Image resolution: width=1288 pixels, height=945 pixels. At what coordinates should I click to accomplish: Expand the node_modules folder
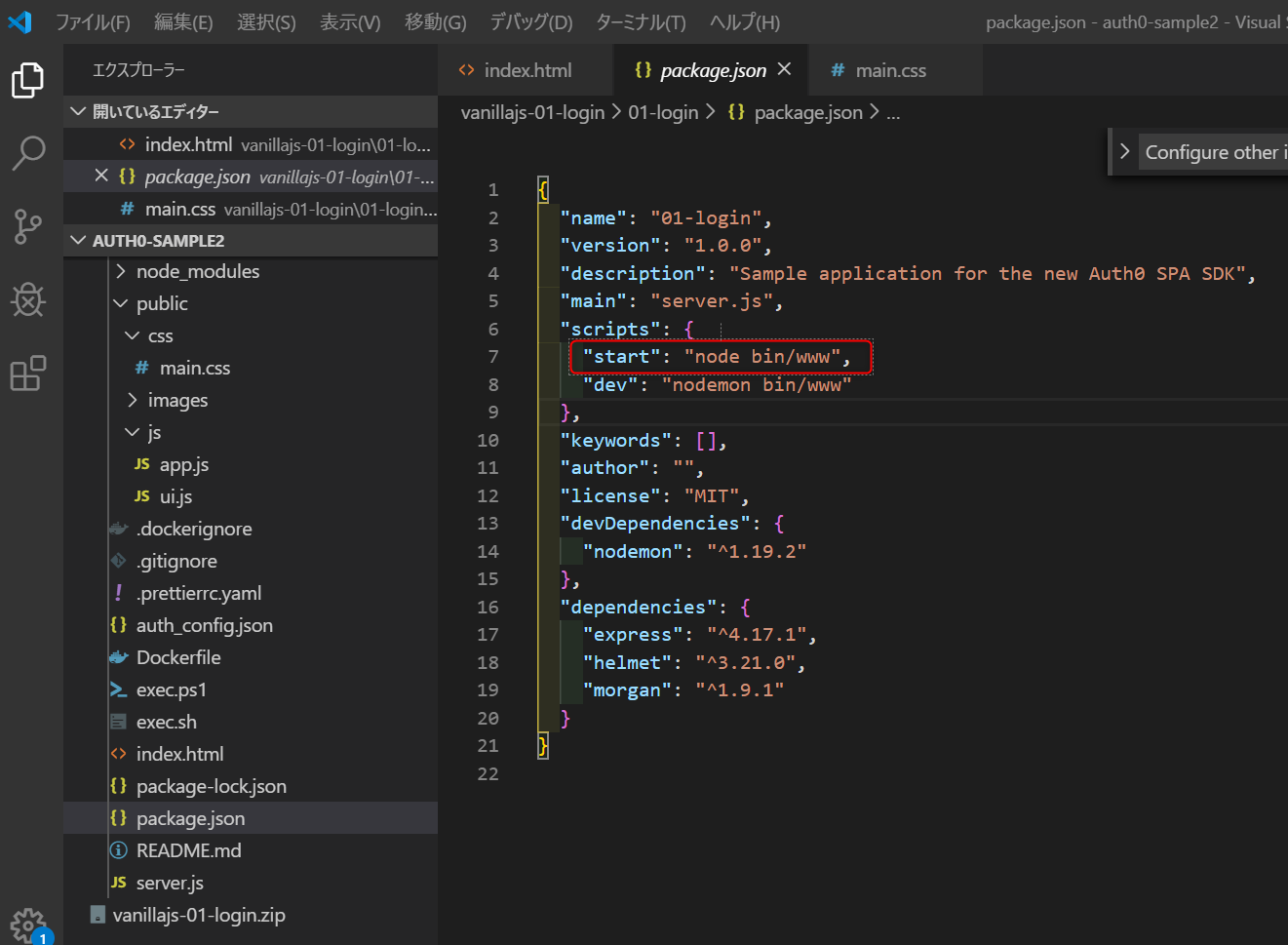pyautogui.click(x=122, y=271)
